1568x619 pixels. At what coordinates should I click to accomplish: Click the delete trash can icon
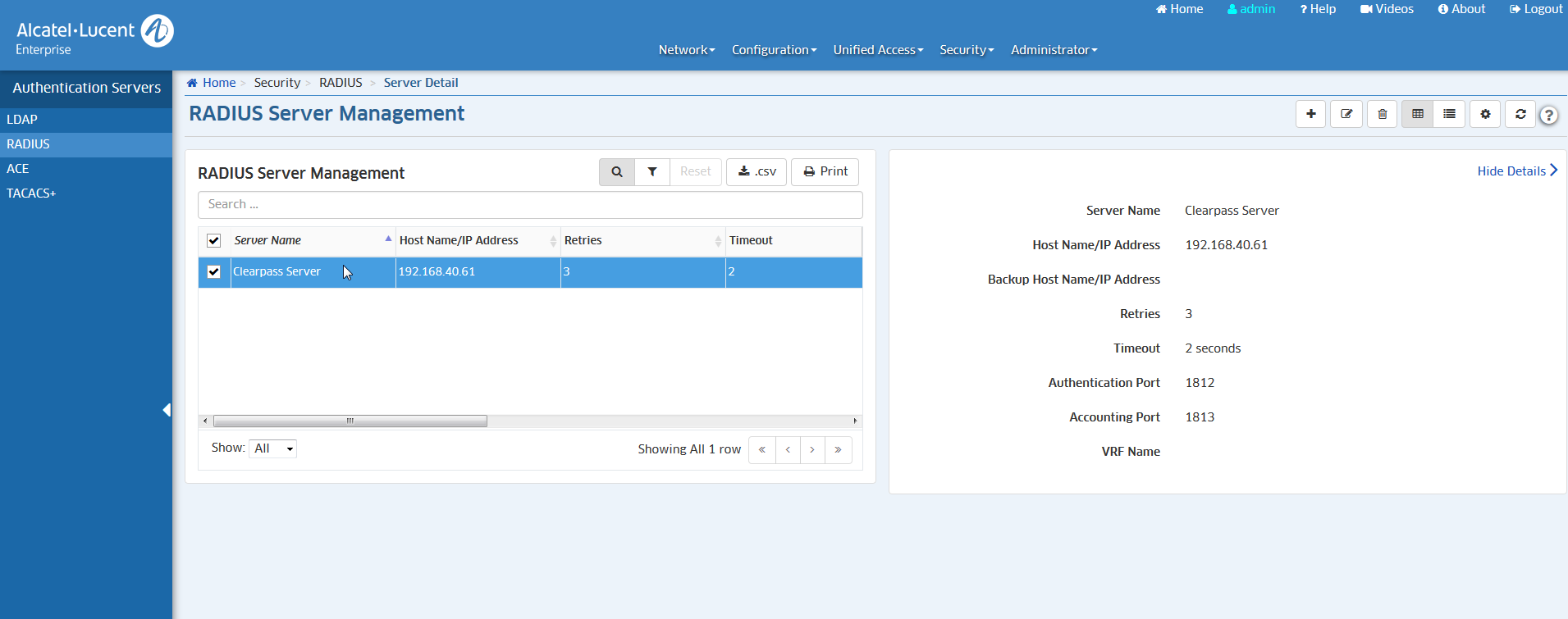point(1382,114)
